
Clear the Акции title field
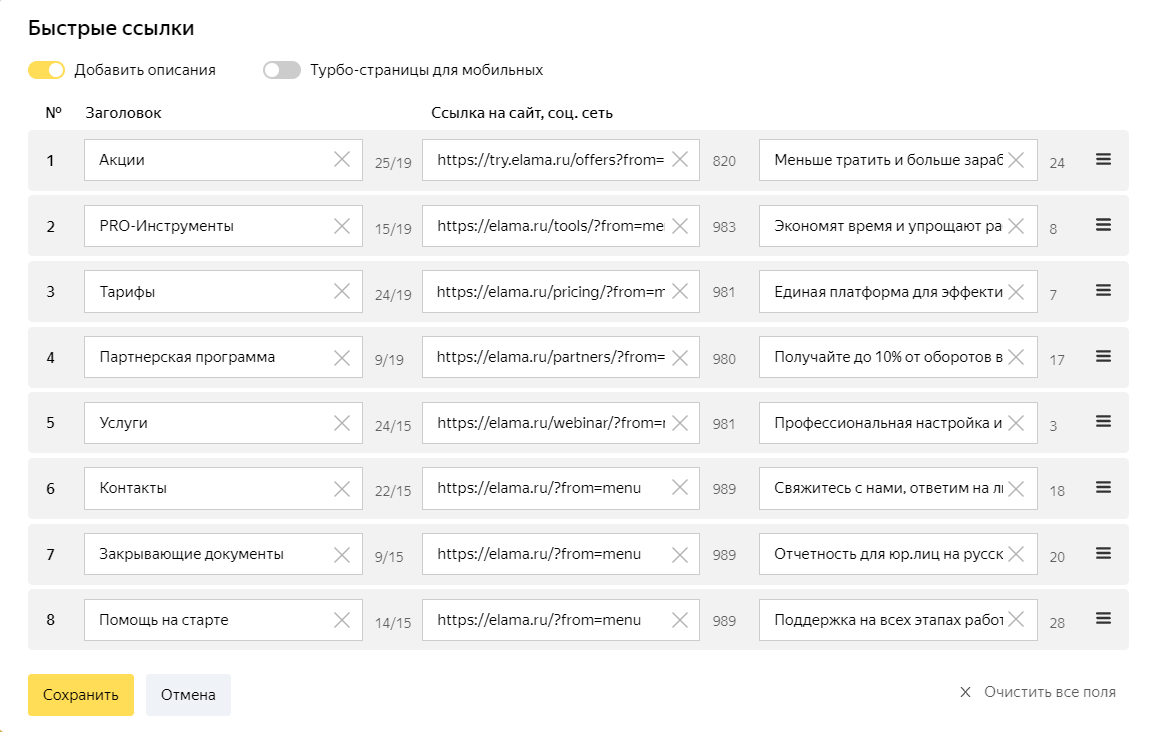(341, 160)
